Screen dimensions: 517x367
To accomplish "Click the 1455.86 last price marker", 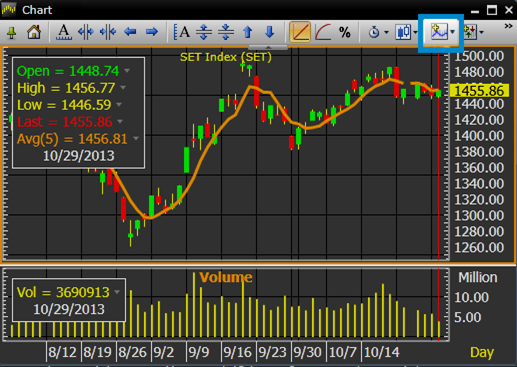I will point(479,91).
